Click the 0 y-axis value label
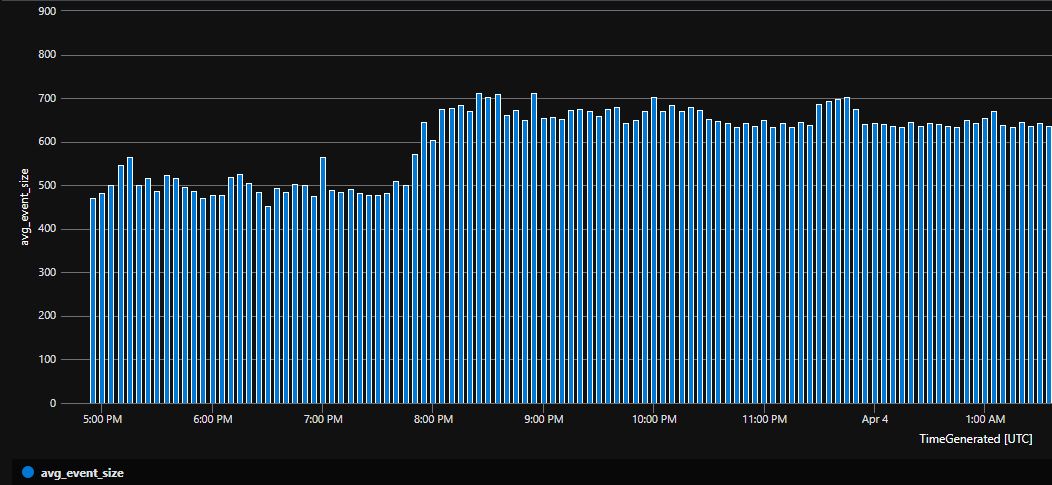Image resolution: width=1052 pixels, height=485 pixels. pyautogui.click(x=52, y=404)
